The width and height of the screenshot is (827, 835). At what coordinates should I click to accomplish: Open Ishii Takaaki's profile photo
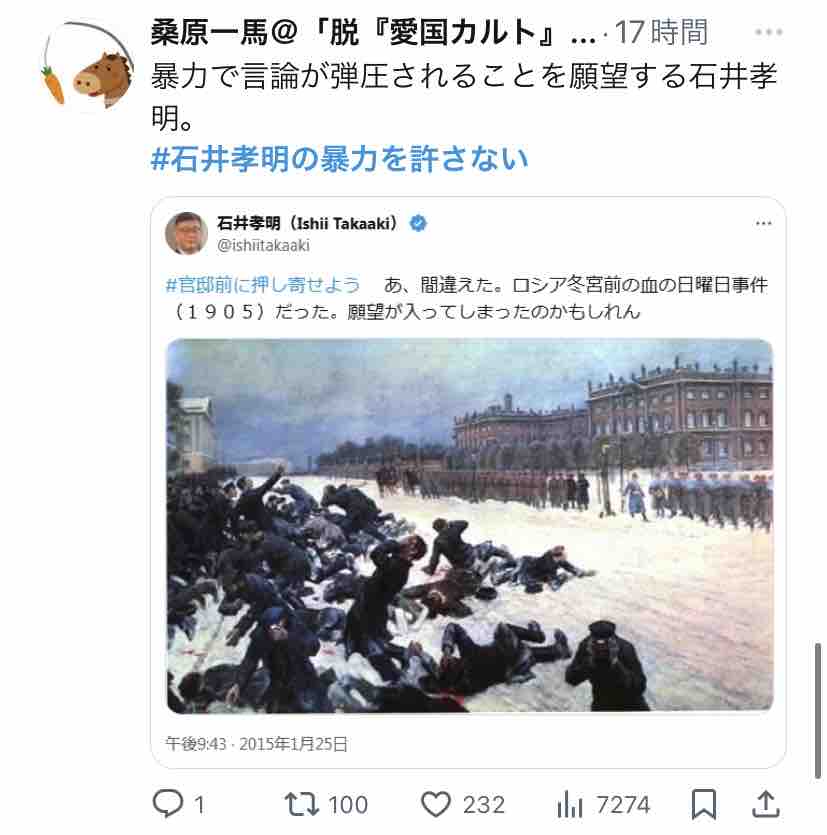click(186, 233)
